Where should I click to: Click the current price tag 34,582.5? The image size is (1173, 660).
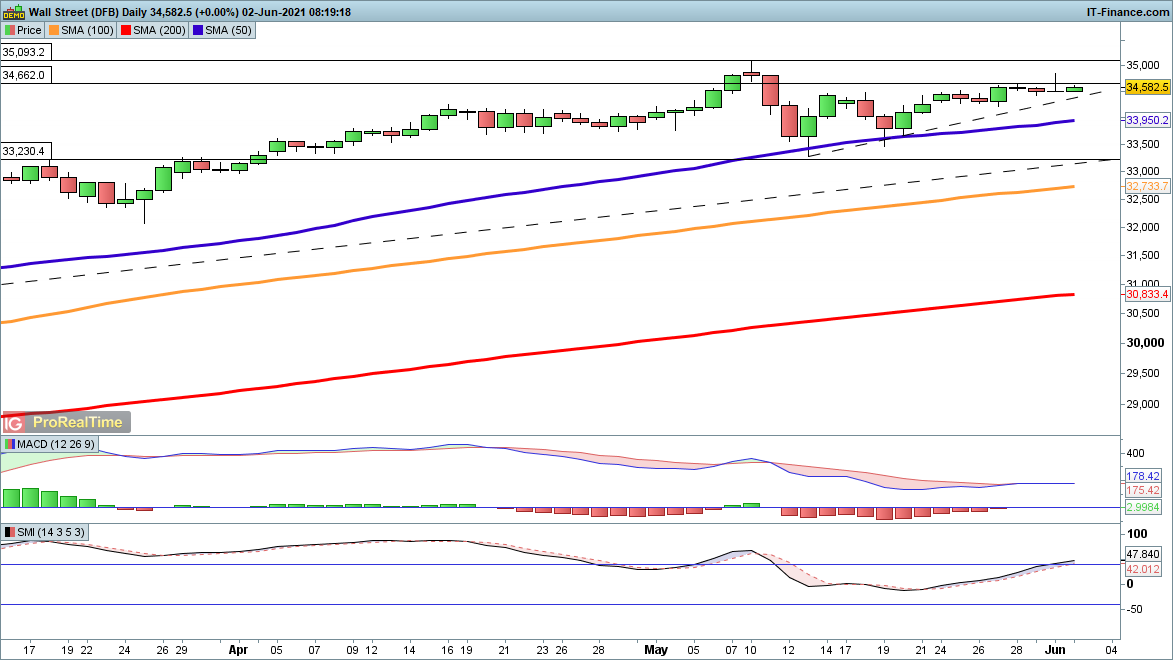point(1147,88)
